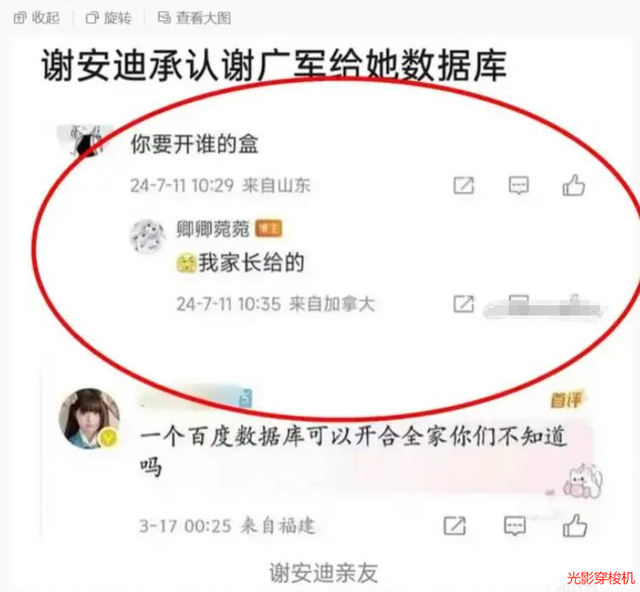Click the 旋转 rotate button
This screenshot has height=592, width=640.
coord(109,18)
